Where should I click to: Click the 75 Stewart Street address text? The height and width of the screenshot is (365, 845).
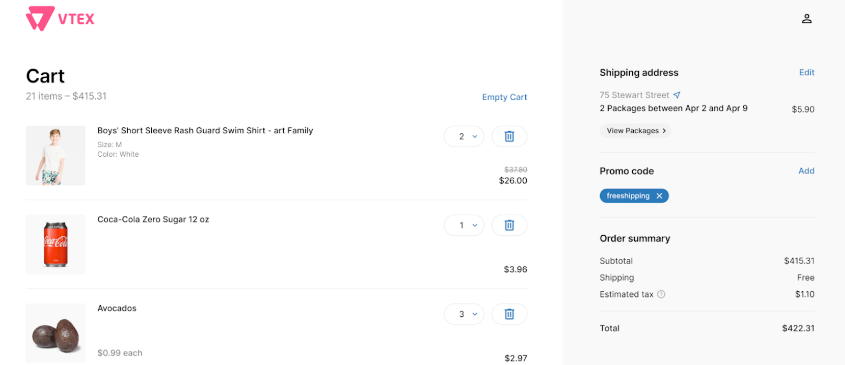tap(634, 95)
